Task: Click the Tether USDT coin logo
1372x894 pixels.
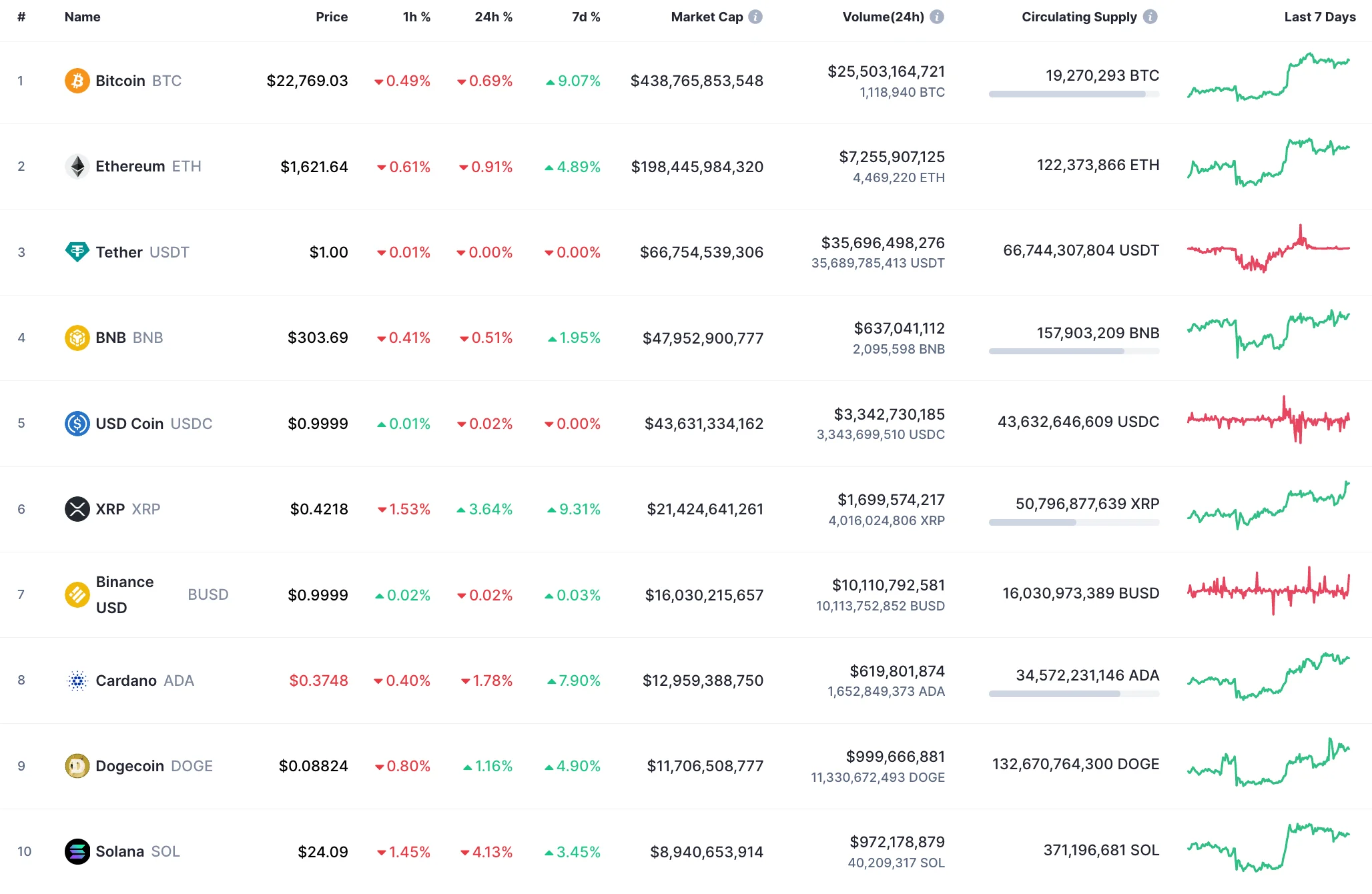Action: coord(77,252)
